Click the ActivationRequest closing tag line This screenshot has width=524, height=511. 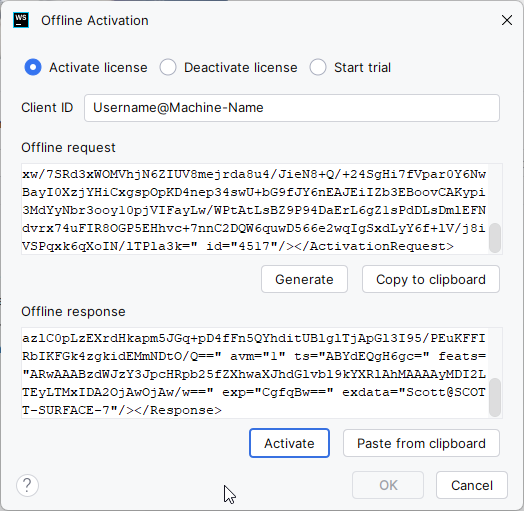[x=238, y=246]
